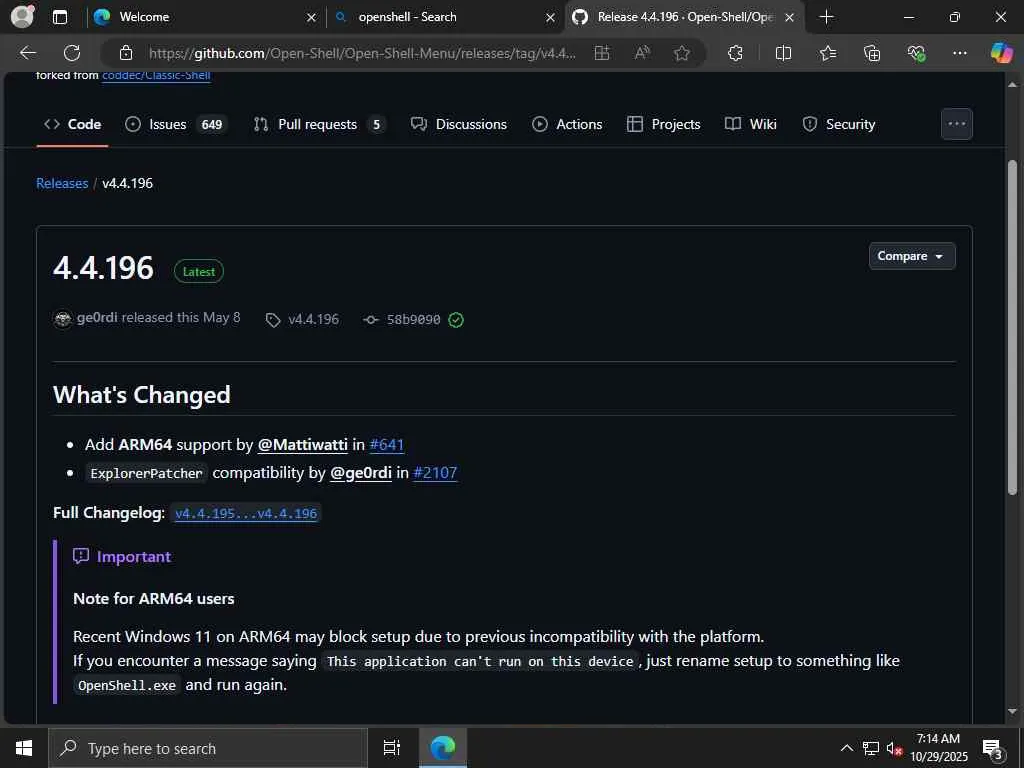
Task: Click the muted volume tray icon
Action: point(894,749)
